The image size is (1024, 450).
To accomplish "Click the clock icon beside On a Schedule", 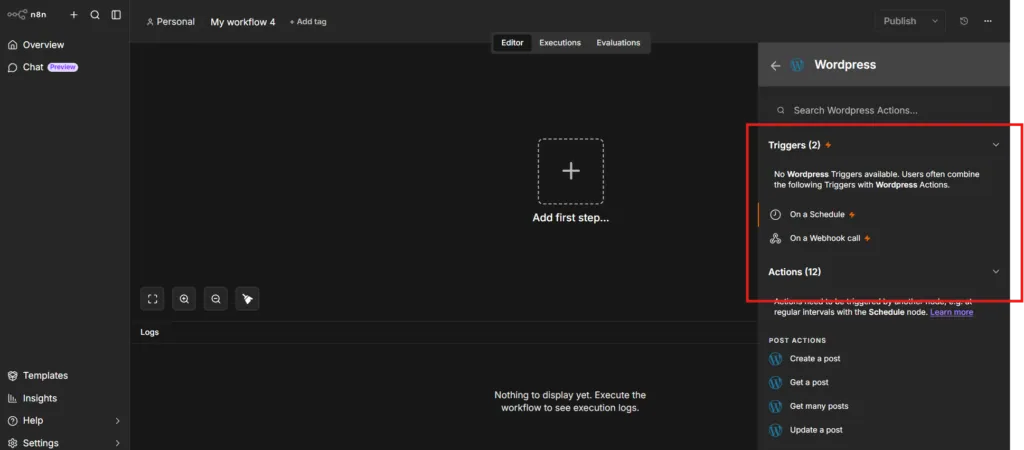I will coord(775,214).
